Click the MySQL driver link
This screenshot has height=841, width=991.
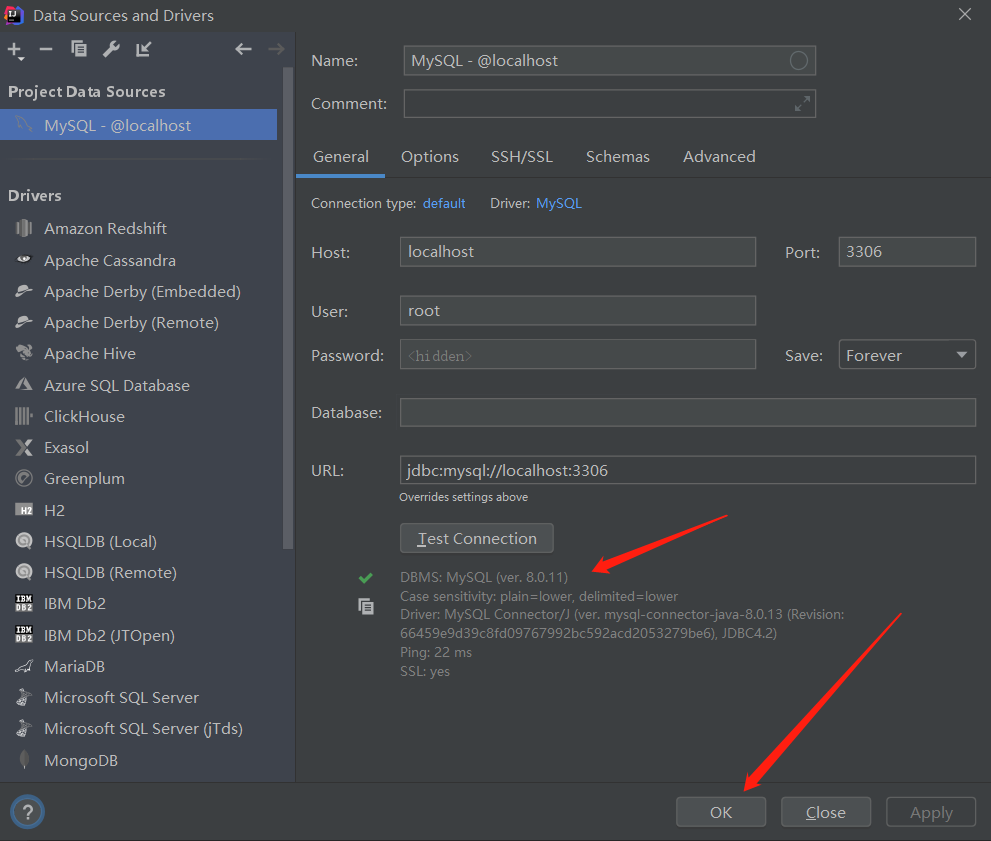(559, 203)
